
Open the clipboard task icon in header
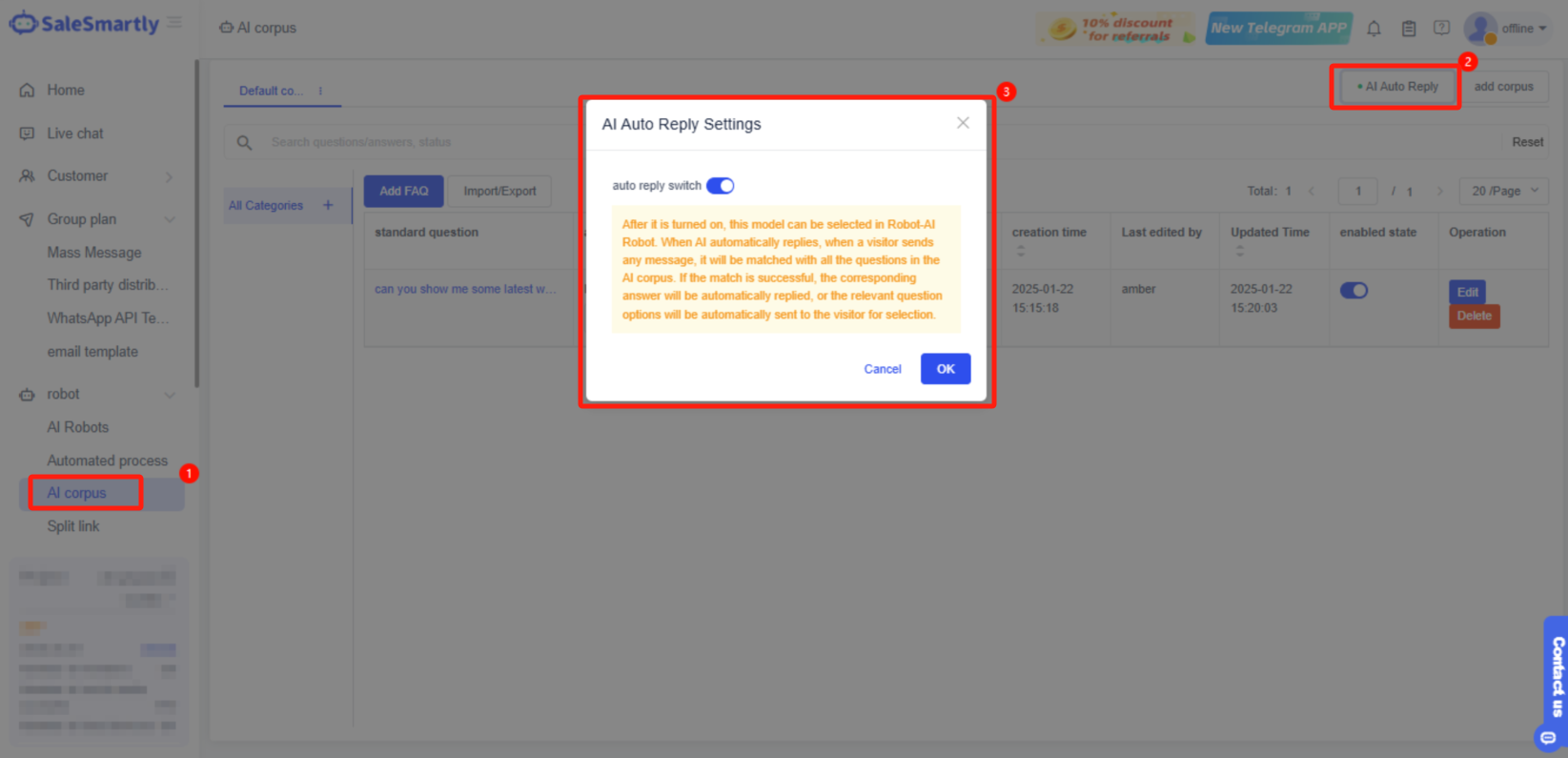coord(1408,29)
